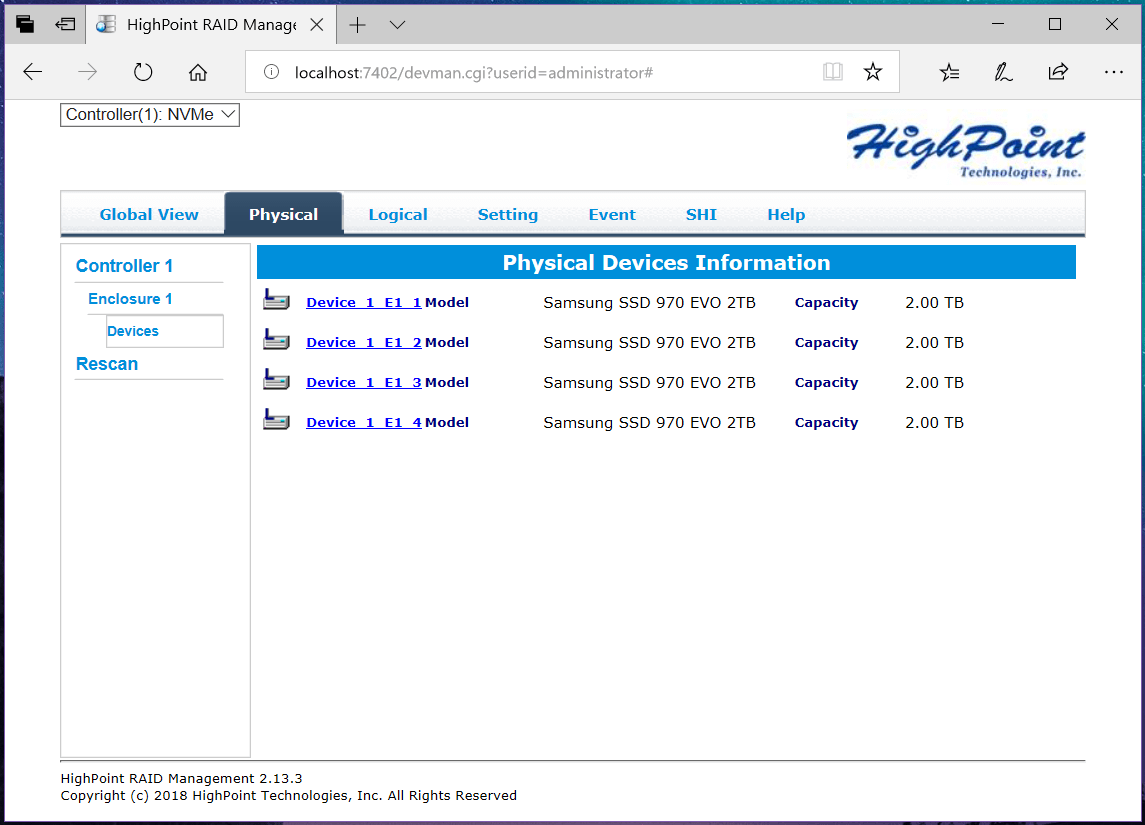This screenshot has width=1145, height=825.
Task: Click the drive icon for Device_1_E1_1
Action: click(276, 300)
